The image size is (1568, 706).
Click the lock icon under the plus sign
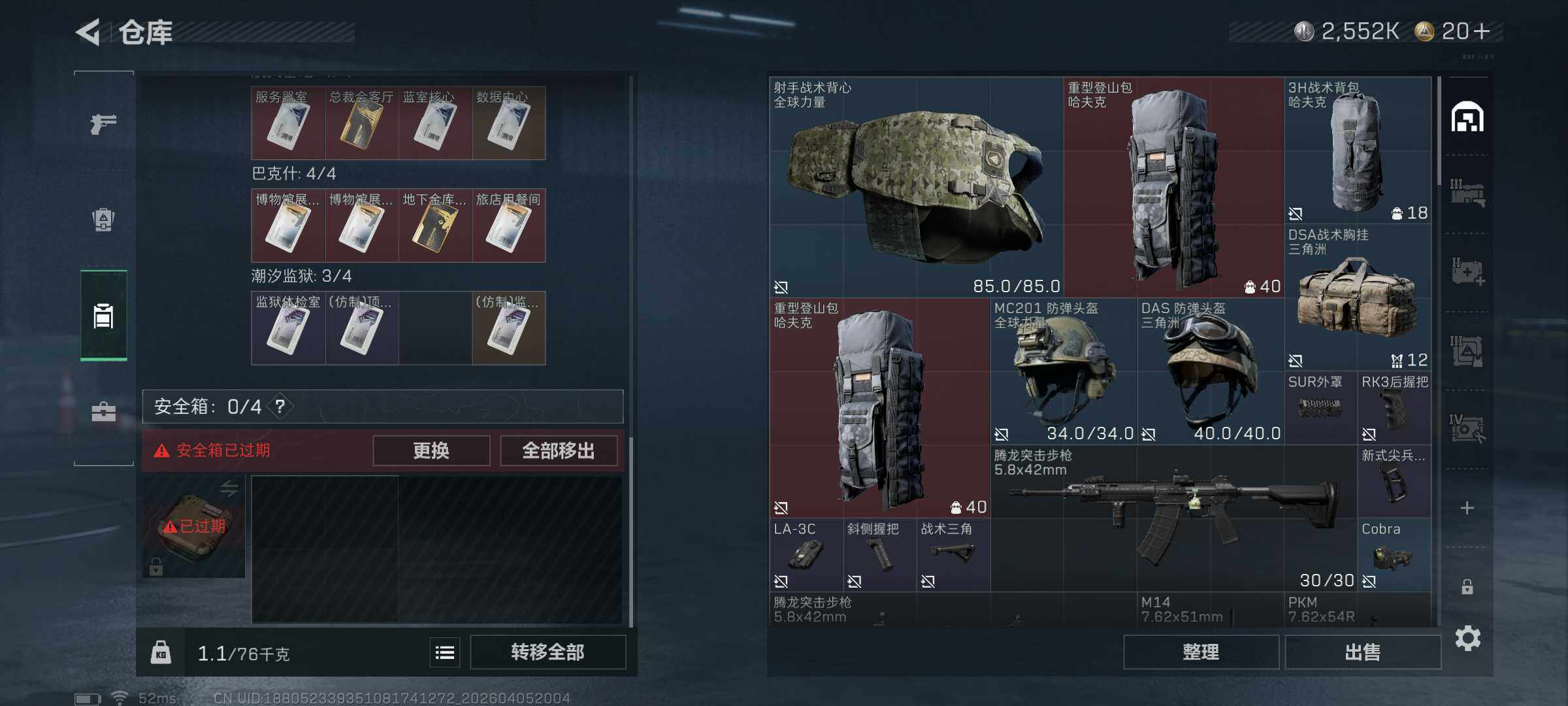coord(1467,586)
